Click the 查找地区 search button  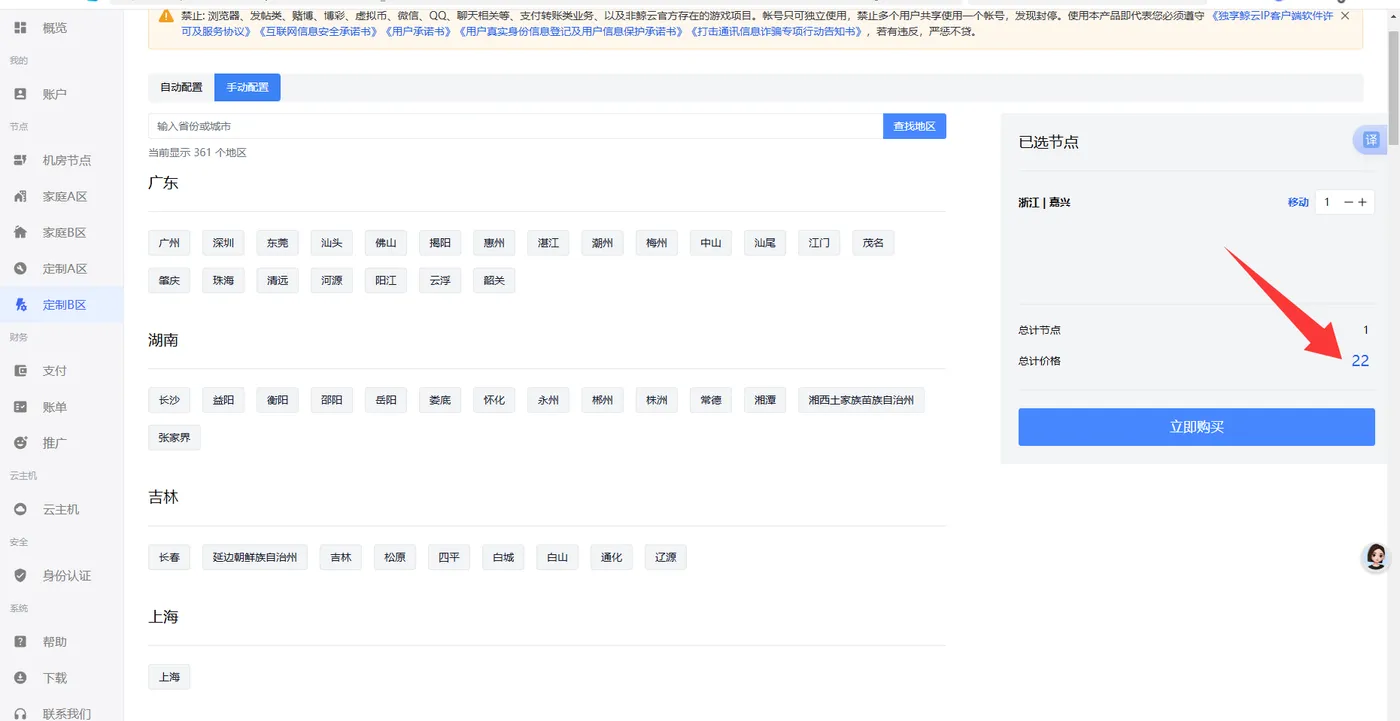coord(914,126)
